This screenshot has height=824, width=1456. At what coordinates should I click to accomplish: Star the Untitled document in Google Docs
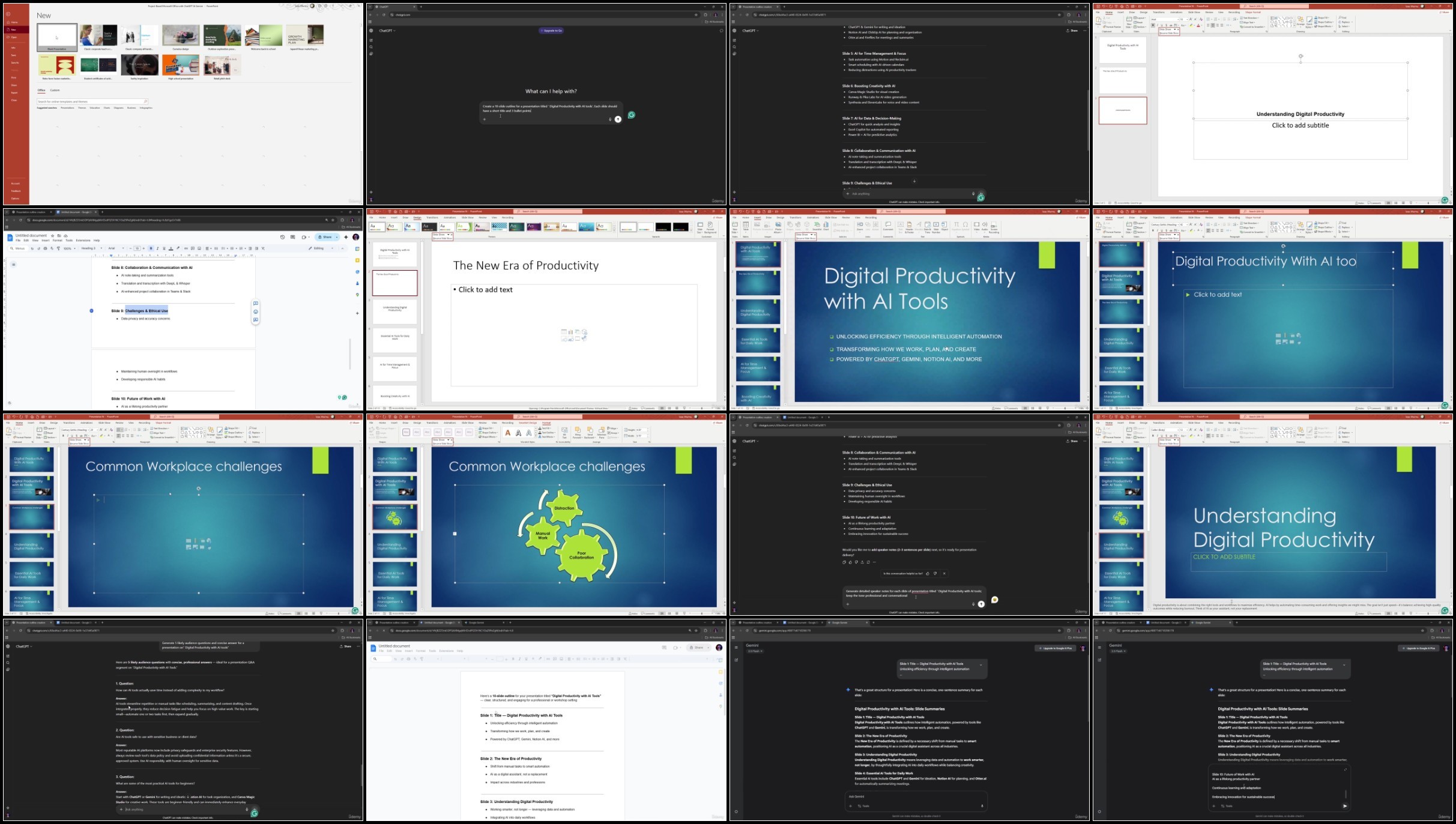52,236
